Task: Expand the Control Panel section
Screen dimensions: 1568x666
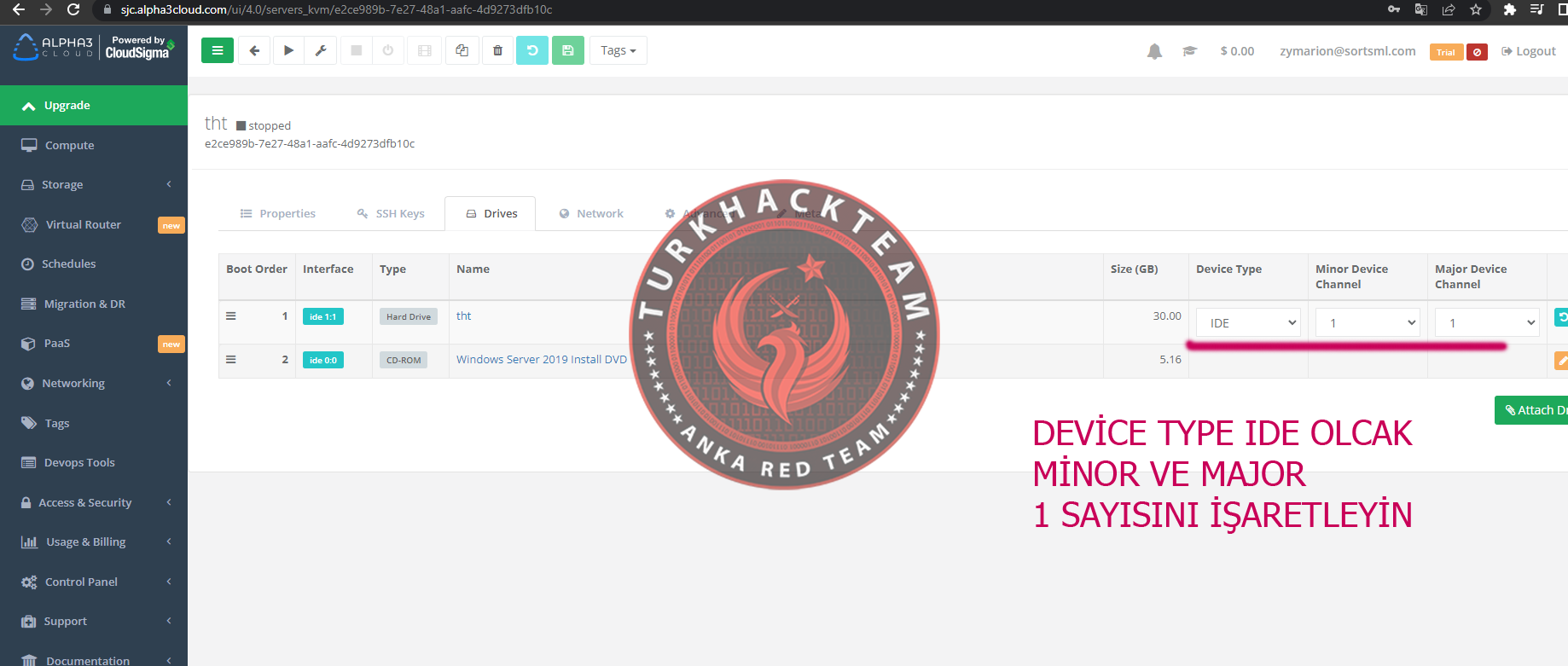Action: click(94, 582)
